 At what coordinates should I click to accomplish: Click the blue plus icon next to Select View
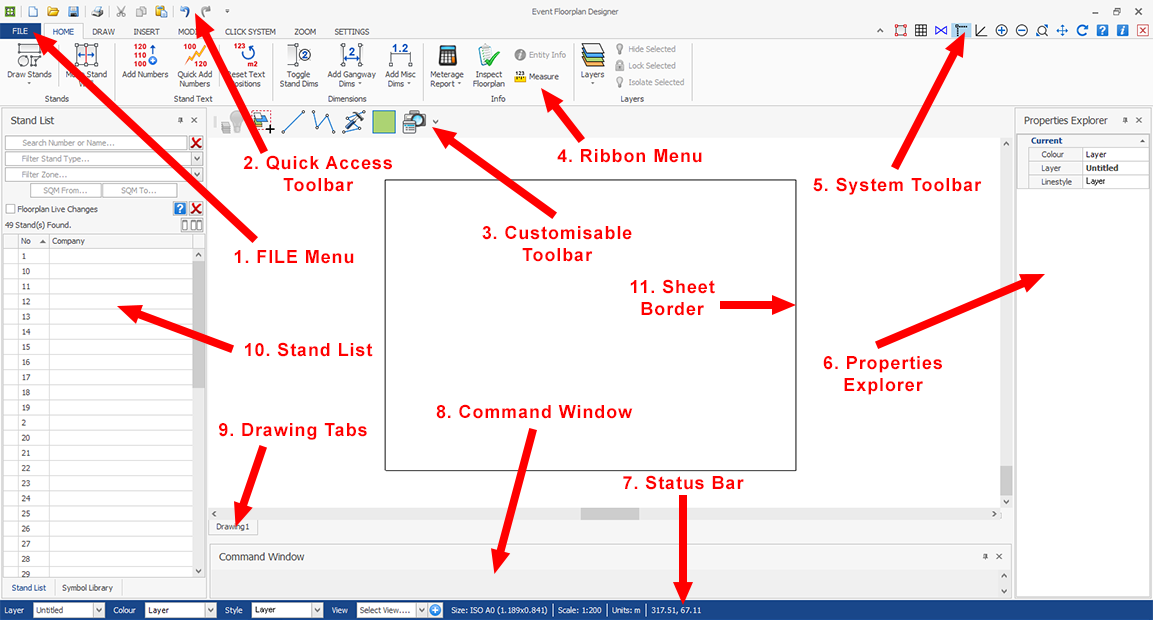point(435,610)
